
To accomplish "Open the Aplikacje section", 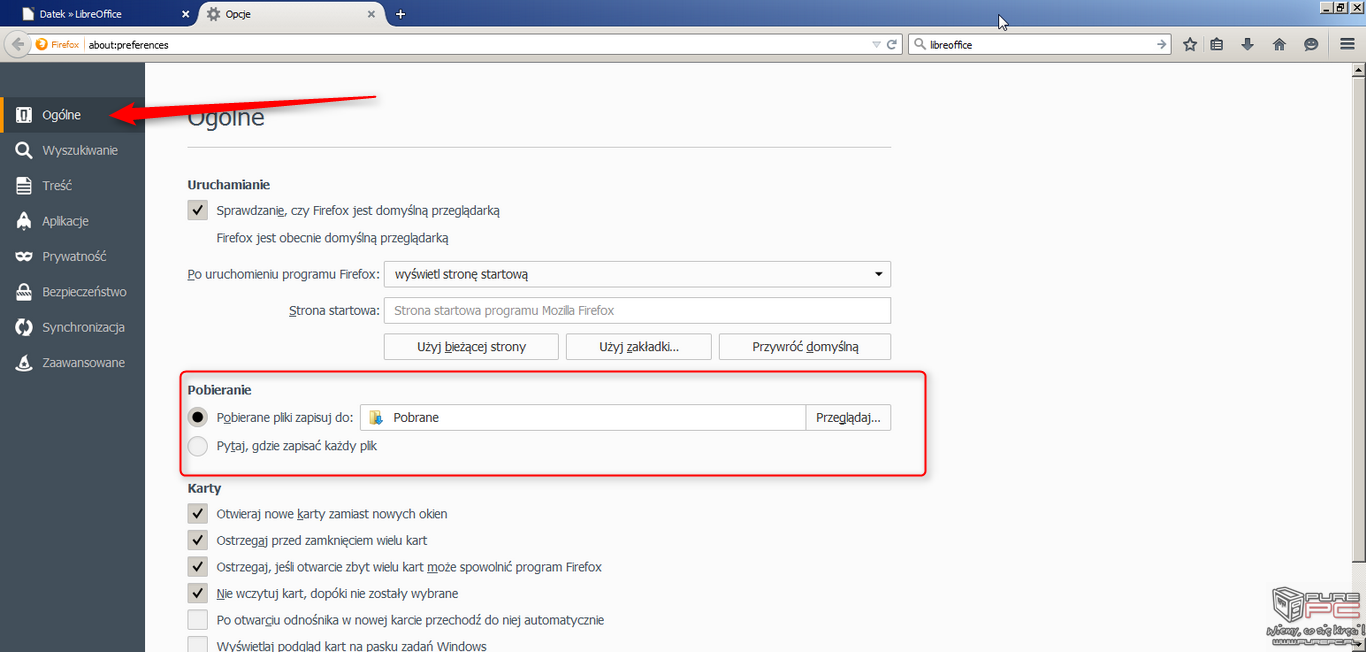I will 72,221.
